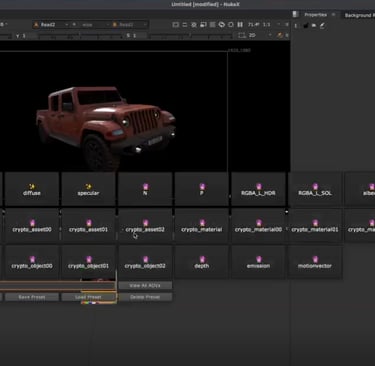
Task: Toggle the stacked-lines overlay icon in viewer toolbar
Action: [212, 25]
